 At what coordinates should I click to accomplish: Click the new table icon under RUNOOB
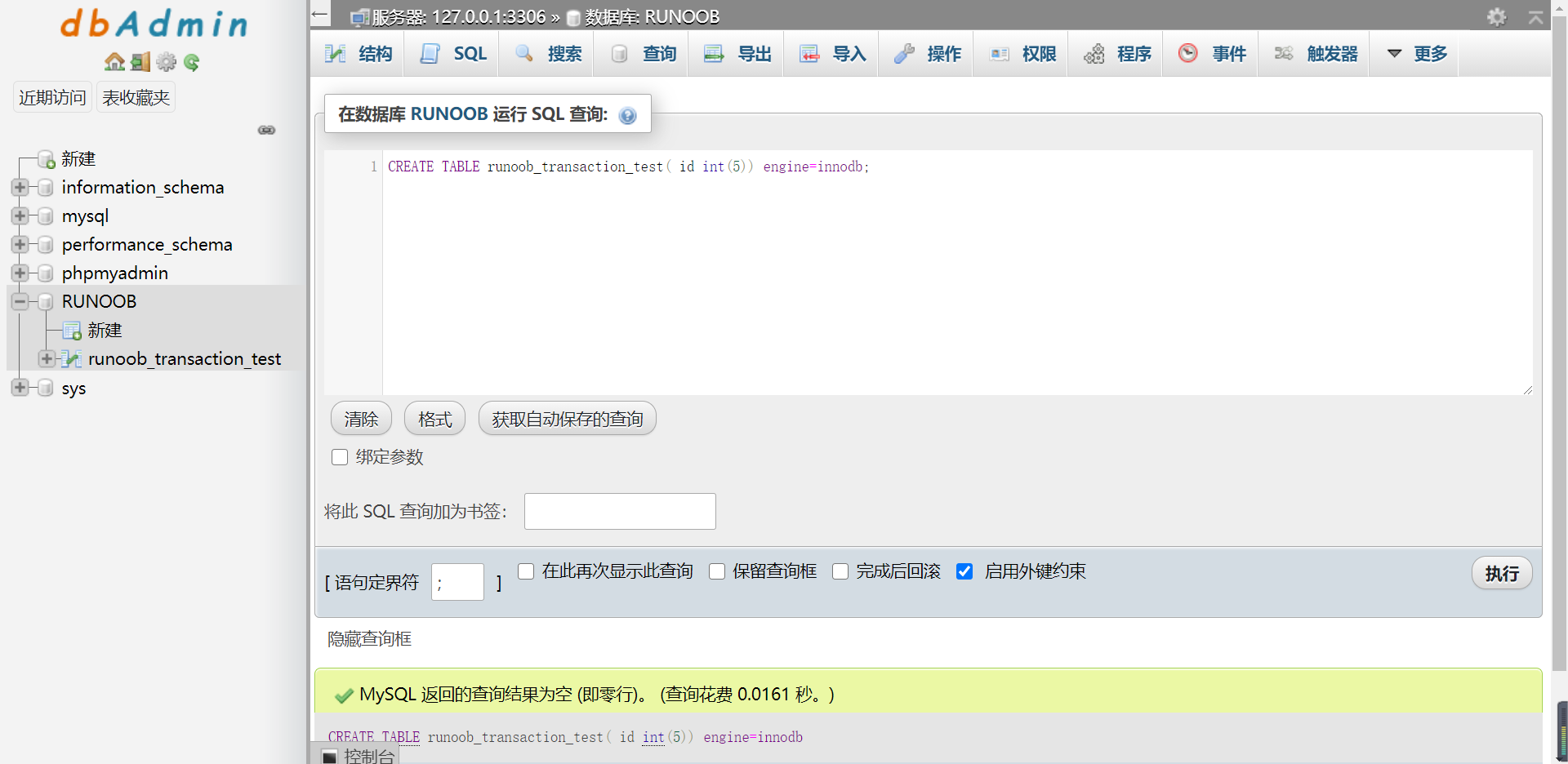(73, 330)
